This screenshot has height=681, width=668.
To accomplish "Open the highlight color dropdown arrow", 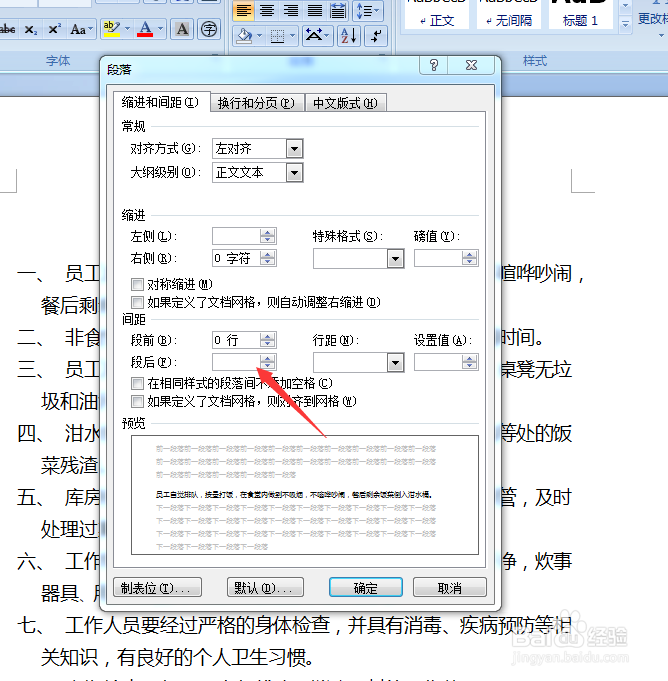I will [127, 30].
